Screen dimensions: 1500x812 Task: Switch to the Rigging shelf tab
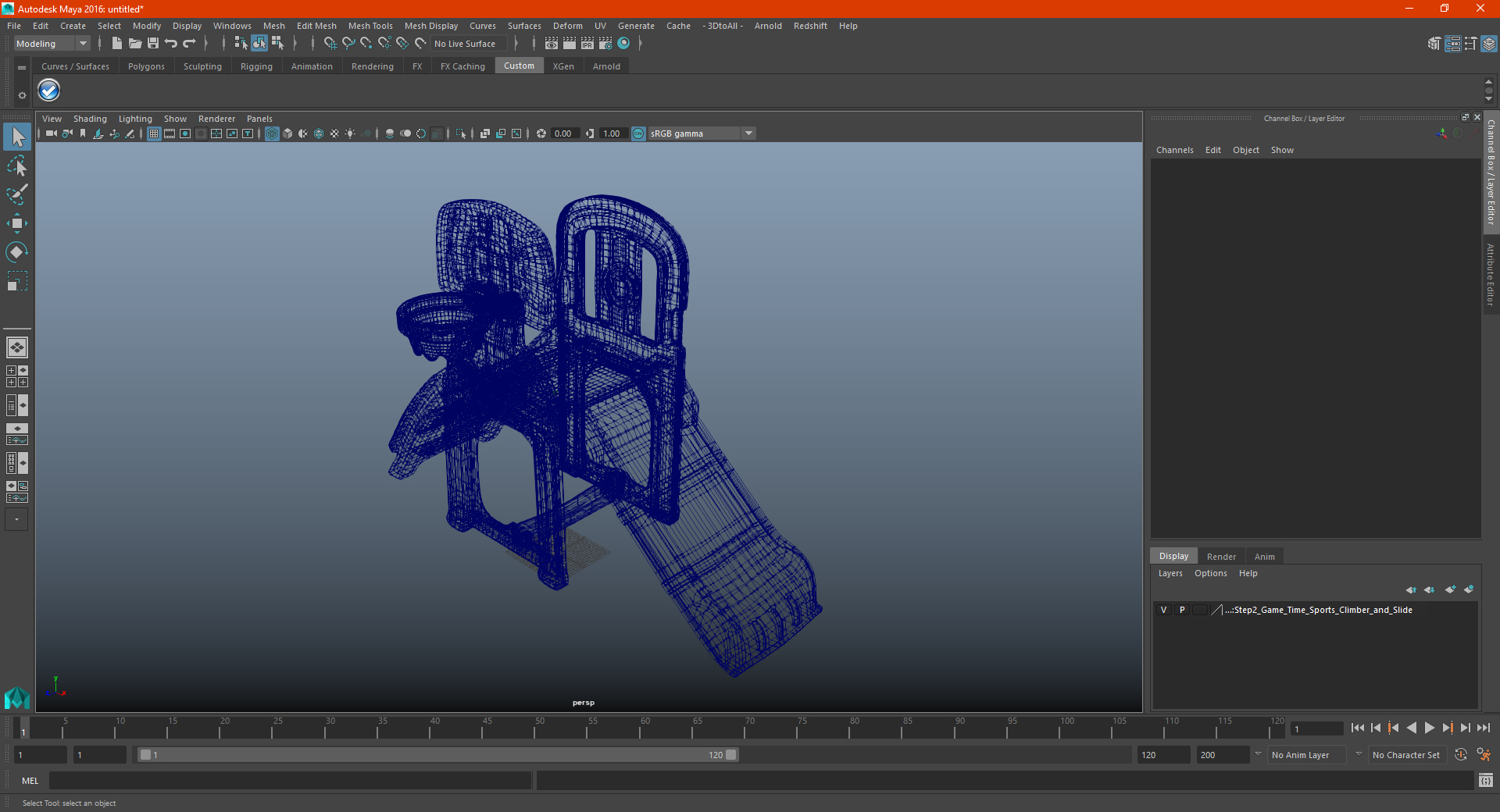(256, 66)
